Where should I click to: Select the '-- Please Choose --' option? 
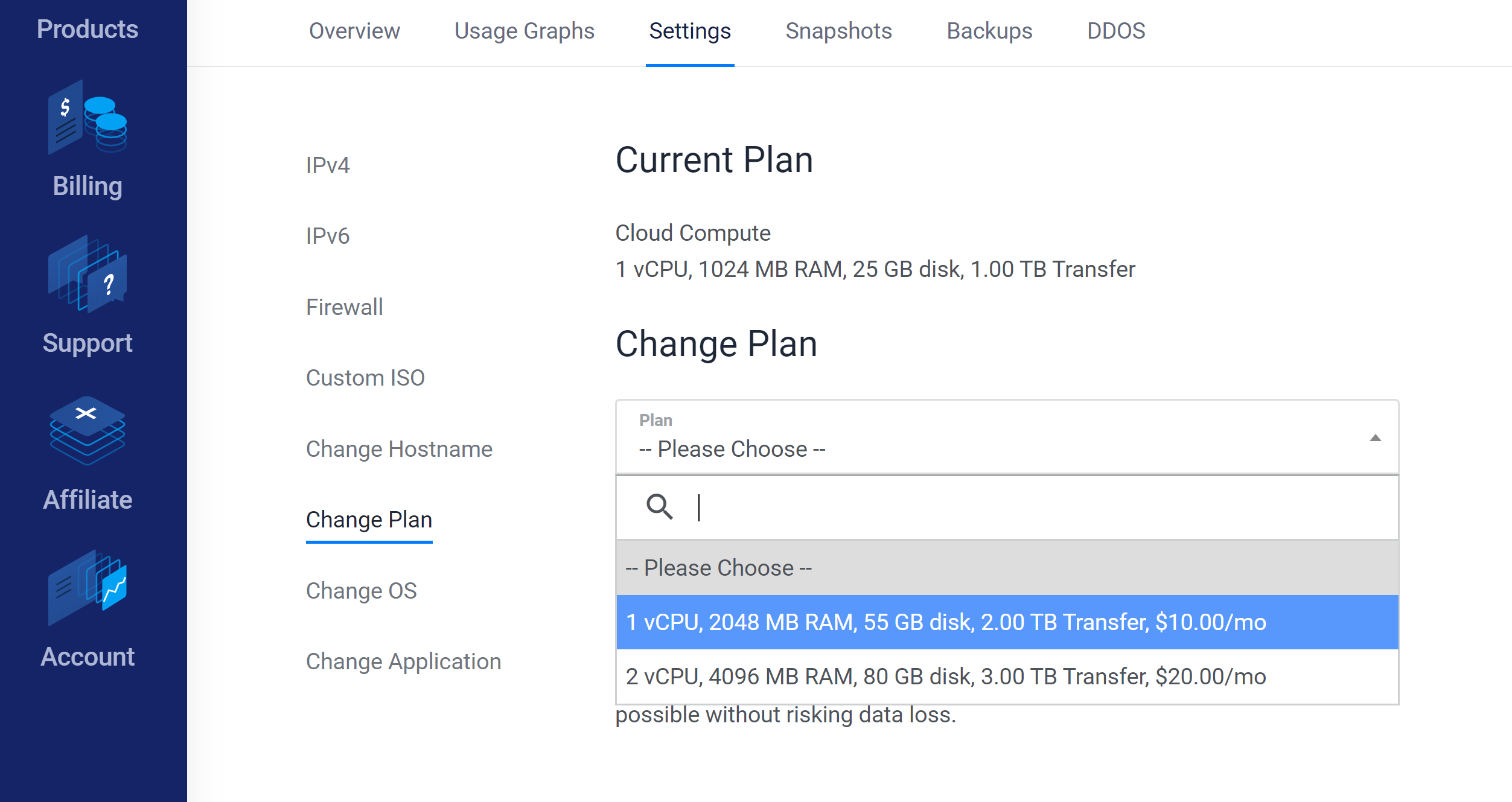click(x=1007, y=568)
